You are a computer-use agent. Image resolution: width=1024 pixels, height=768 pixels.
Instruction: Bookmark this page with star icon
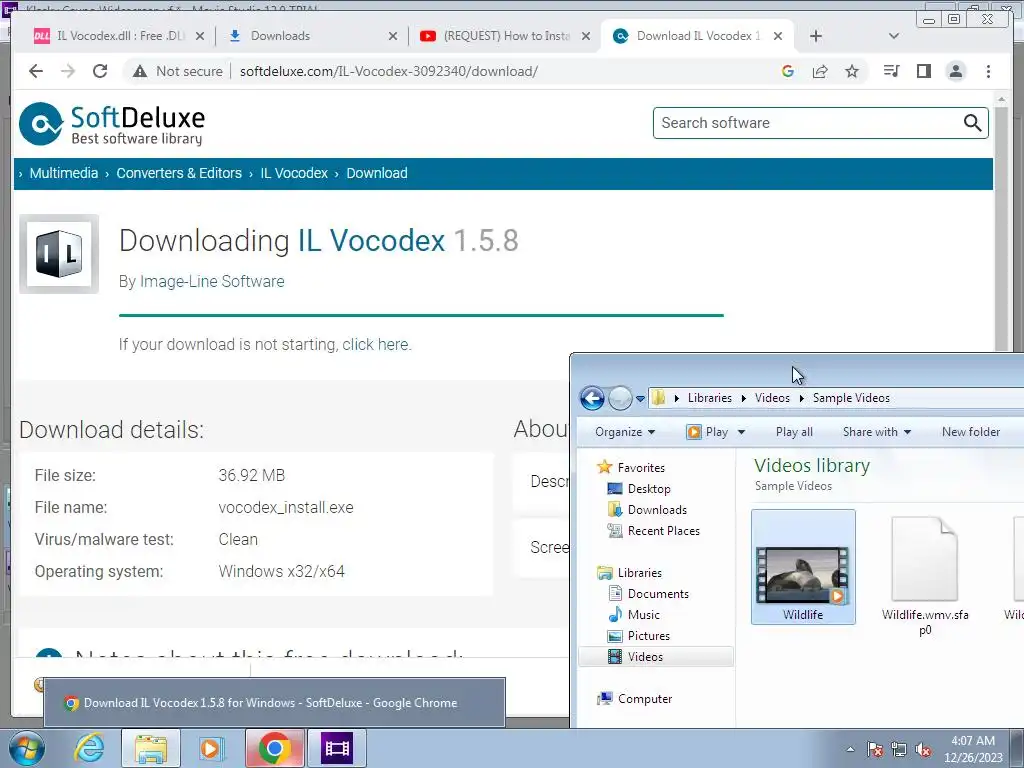852,71
